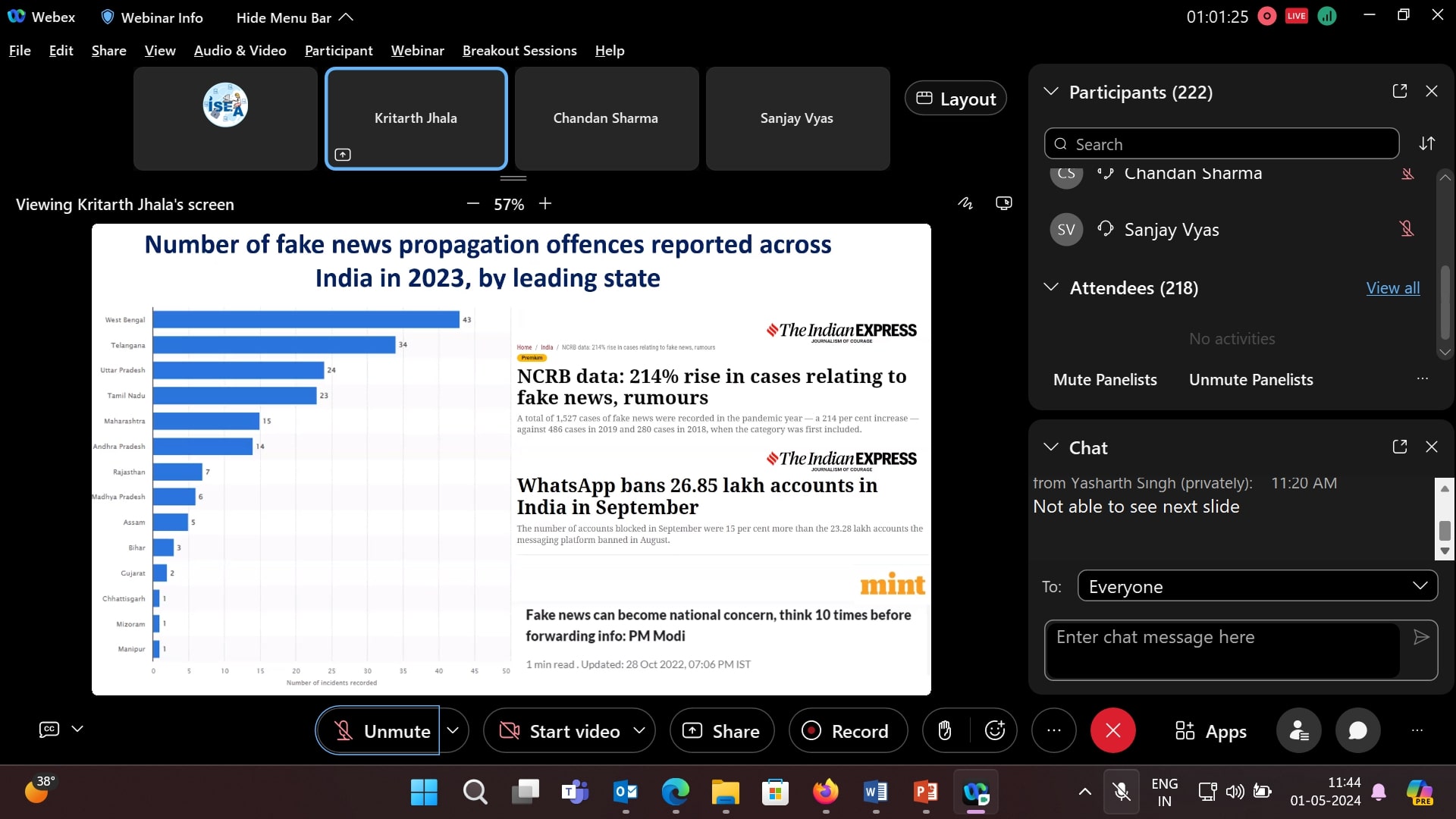Image resolution: width=1456 pixels, height=819 pixels.
Task: Send the chat message arrow
Action: point(1421,637)
